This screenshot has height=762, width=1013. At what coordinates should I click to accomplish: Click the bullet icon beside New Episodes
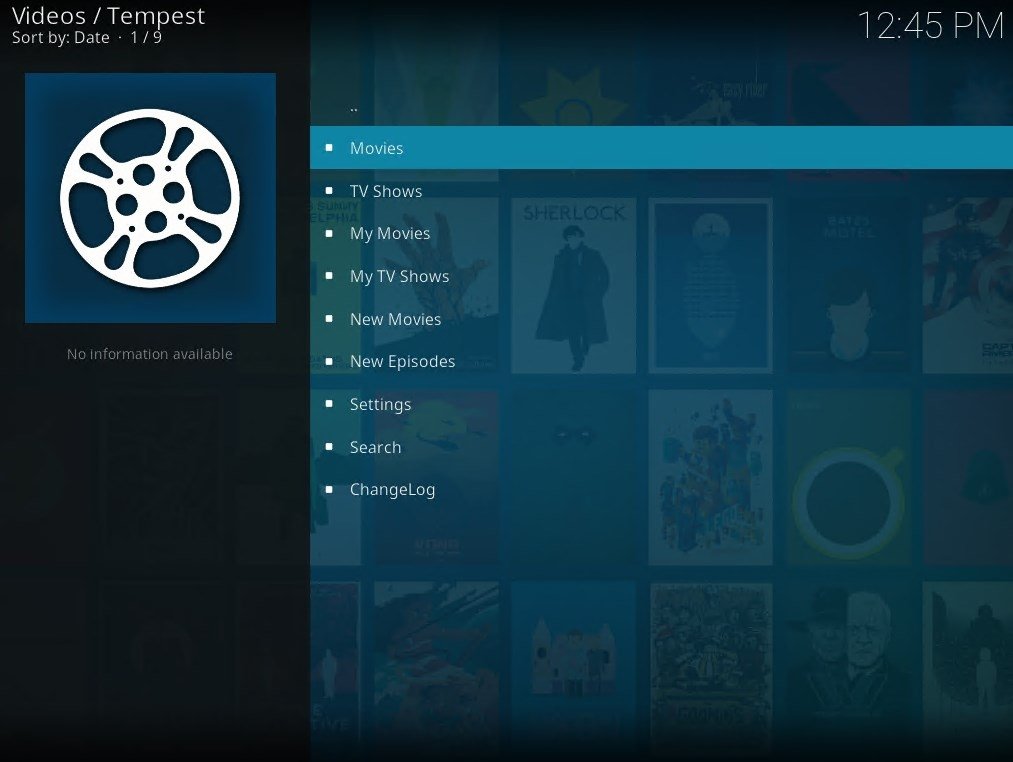[329, 361]
